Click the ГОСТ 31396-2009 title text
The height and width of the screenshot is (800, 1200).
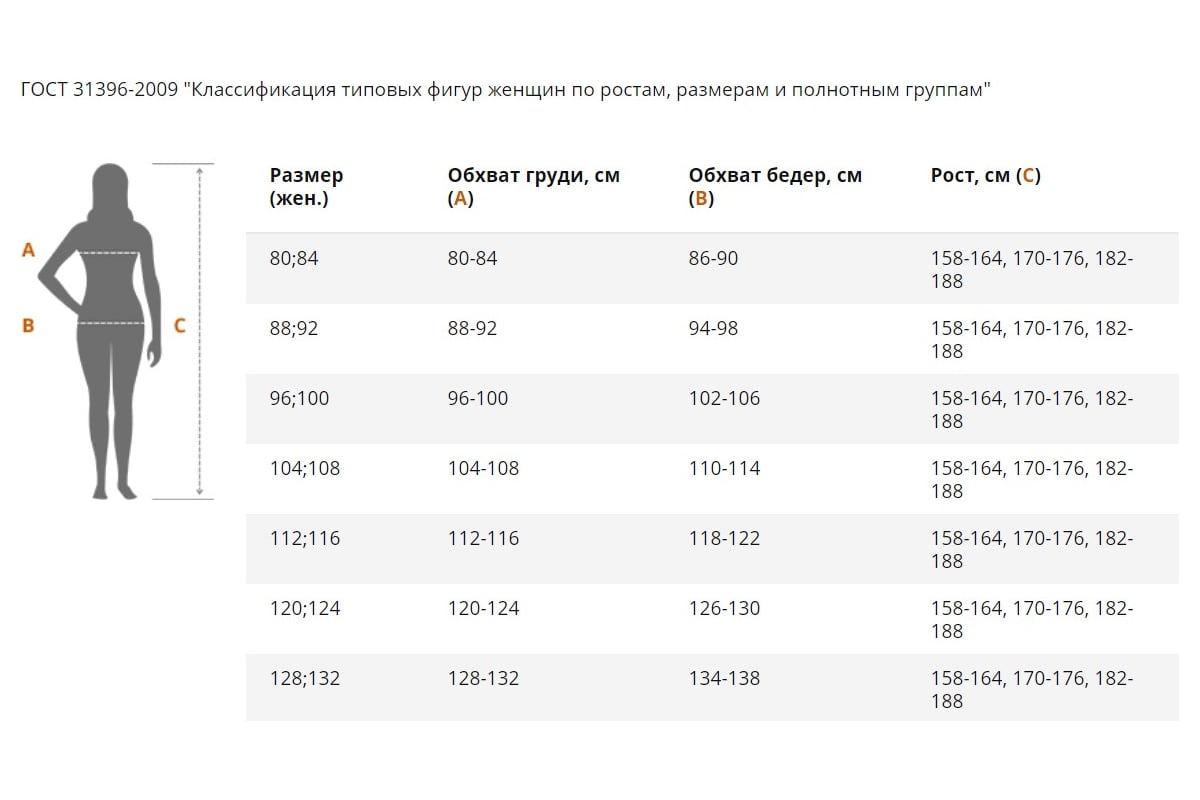[x=505, y=90]
